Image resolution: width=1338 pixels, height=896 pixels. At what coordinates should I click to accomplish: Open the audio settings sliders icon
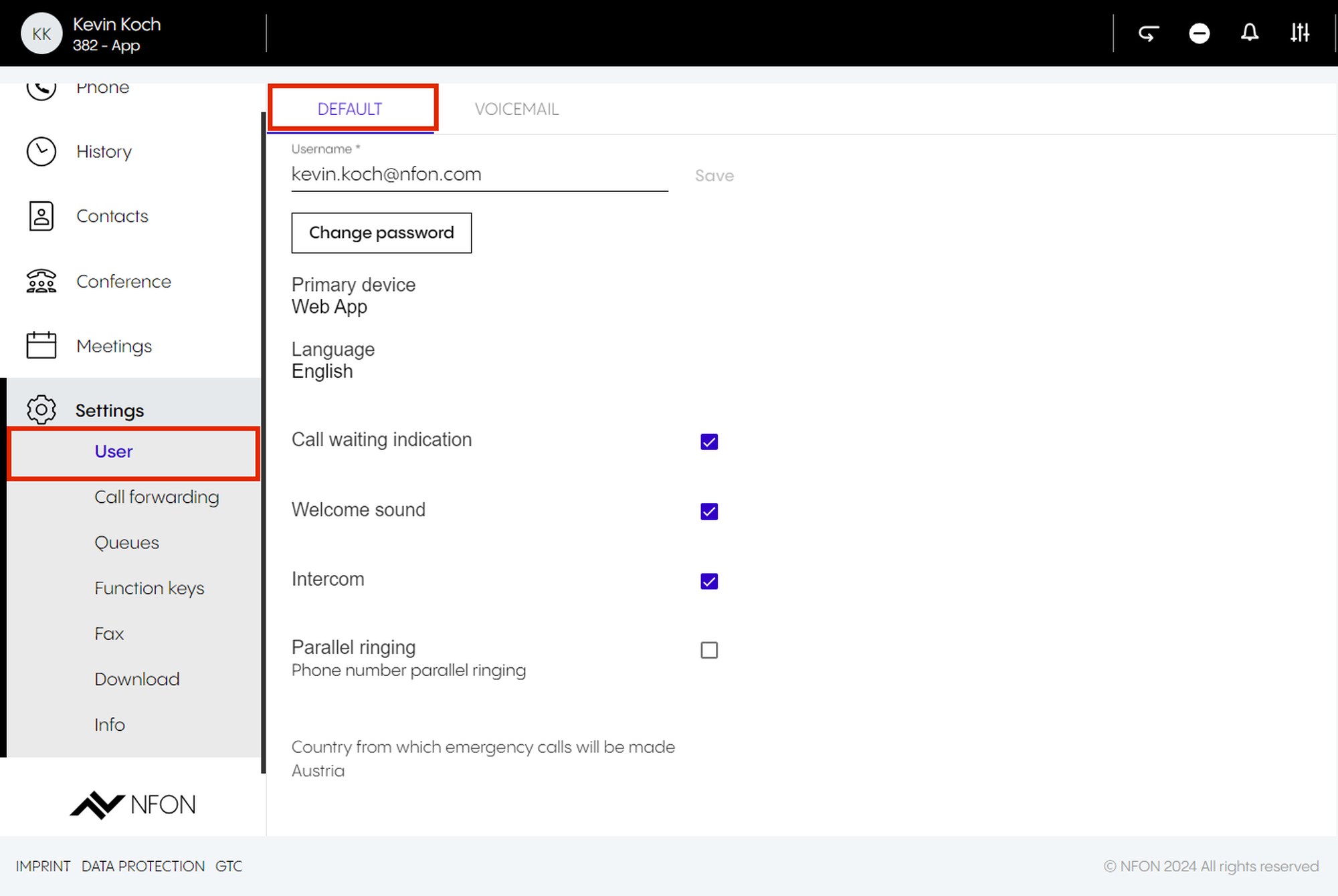pos(1299,33)
